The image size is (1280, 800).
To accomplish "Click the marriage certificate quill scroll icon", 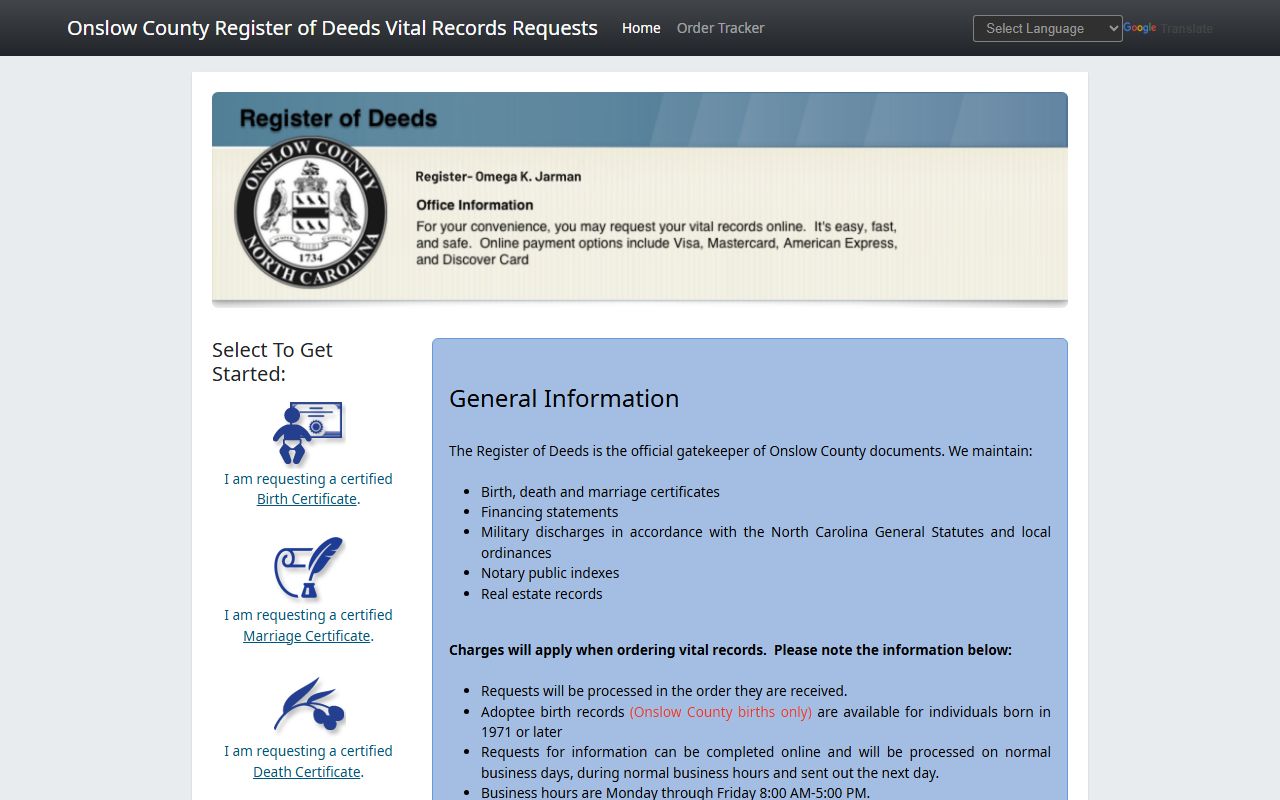I will tap(308, 568).
